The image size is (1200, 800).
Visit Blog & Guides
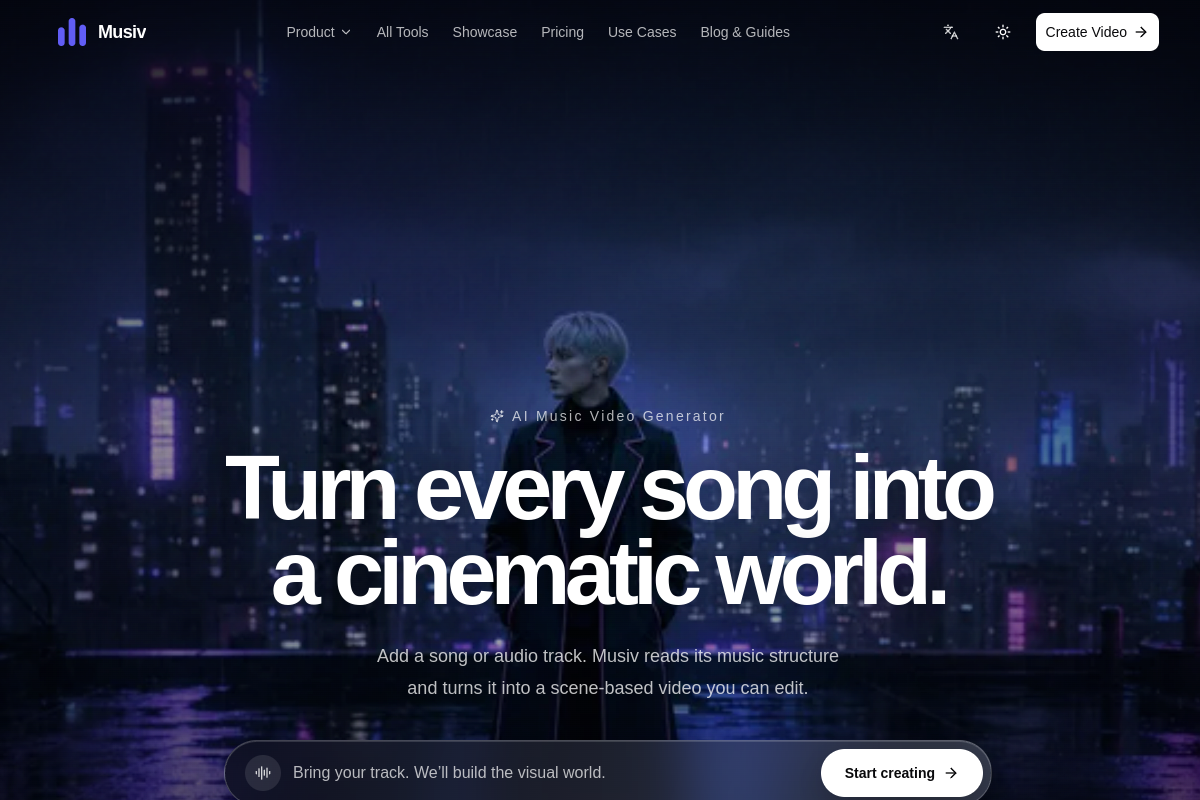[x=745, y=32]
